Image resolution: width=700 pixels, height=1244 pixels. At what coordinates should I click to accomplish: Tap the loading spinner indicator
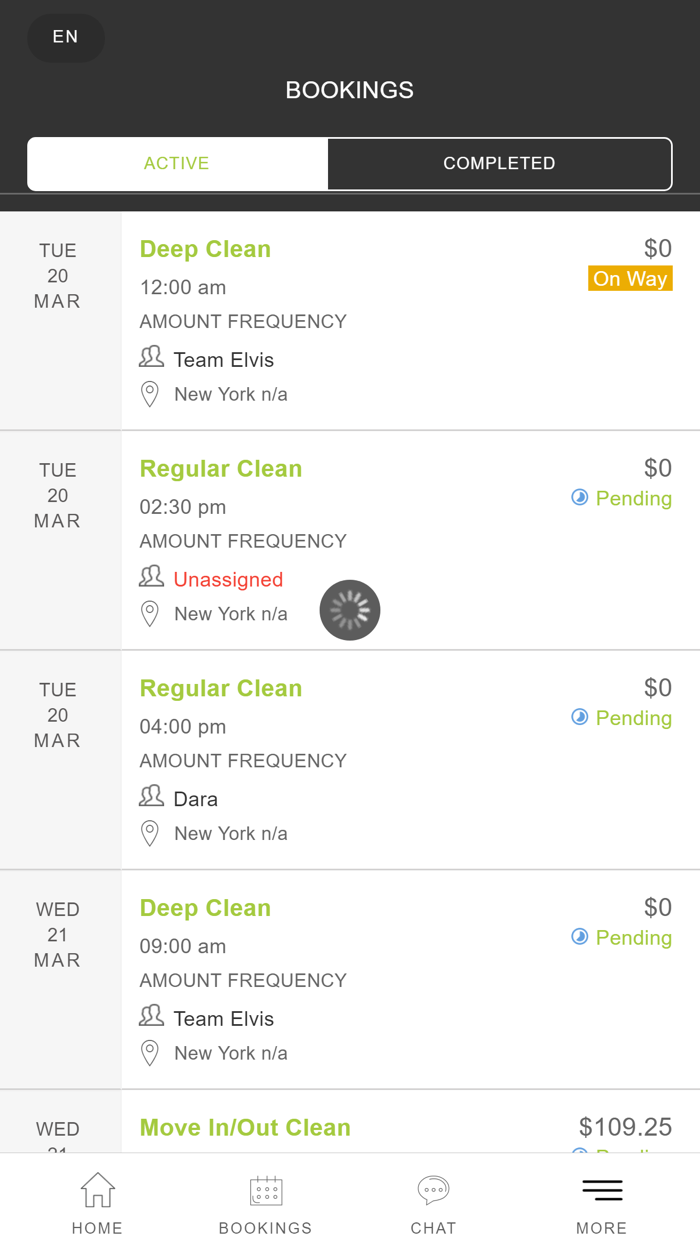point(350,610)
